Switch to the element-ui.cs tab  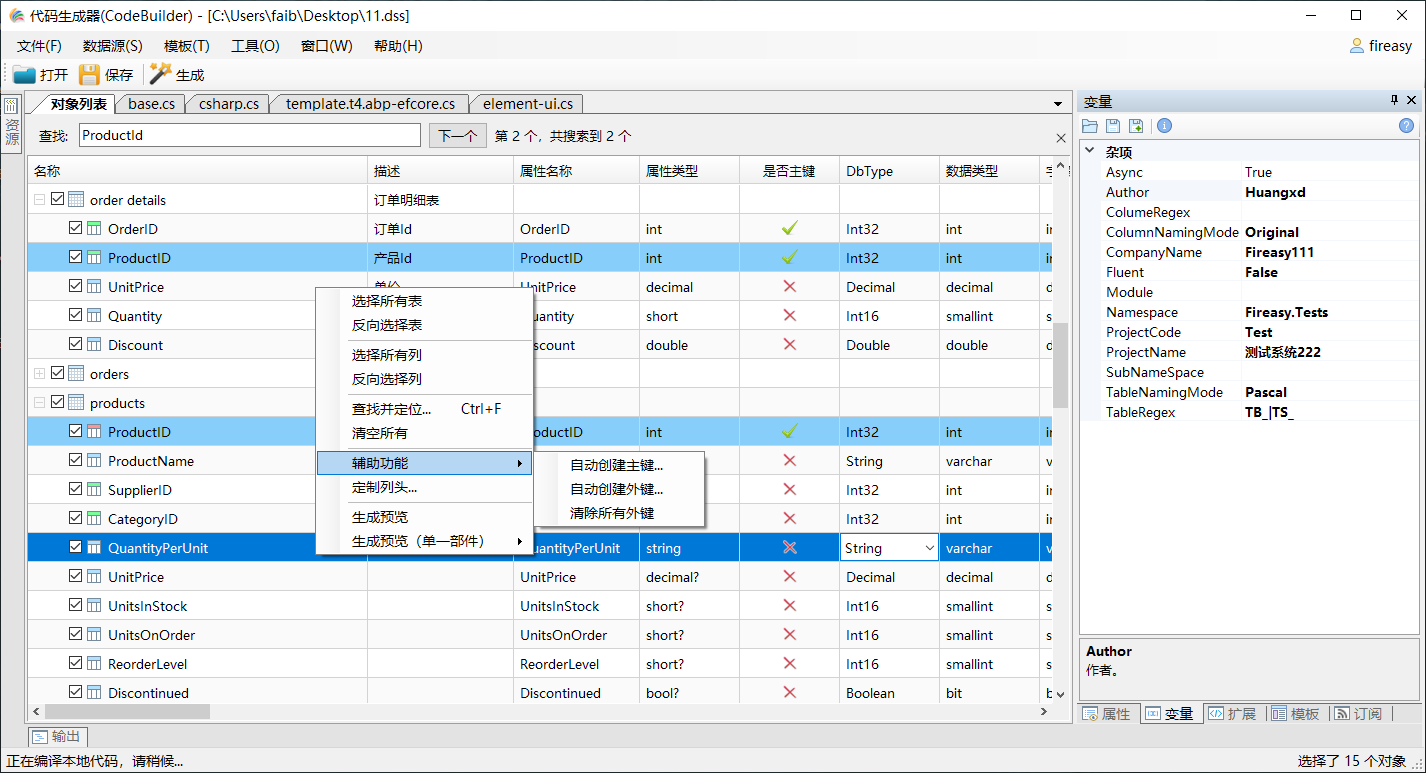coord(527,103)
